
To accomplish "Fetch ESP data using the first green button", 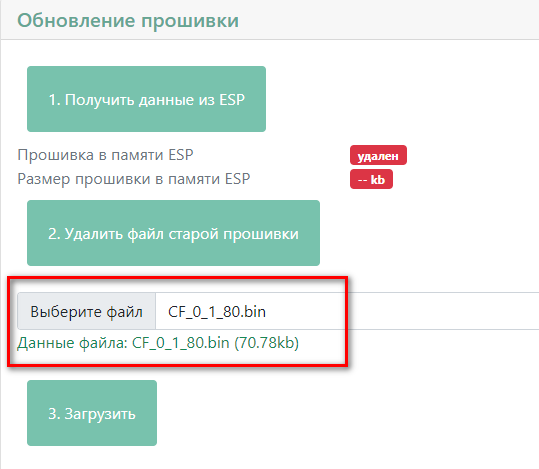I will (x=146, y=99).
